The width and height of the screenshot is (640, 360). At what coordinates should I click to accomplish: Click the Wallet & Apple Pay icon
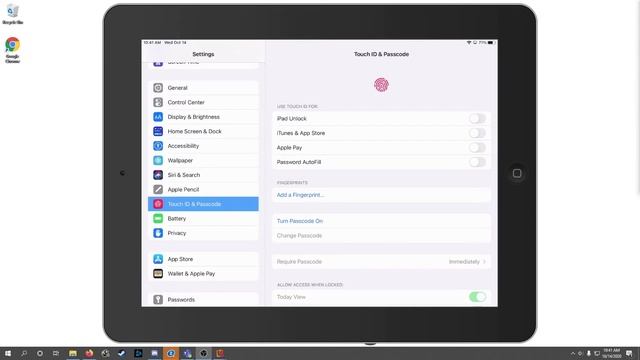pos(158,273)
